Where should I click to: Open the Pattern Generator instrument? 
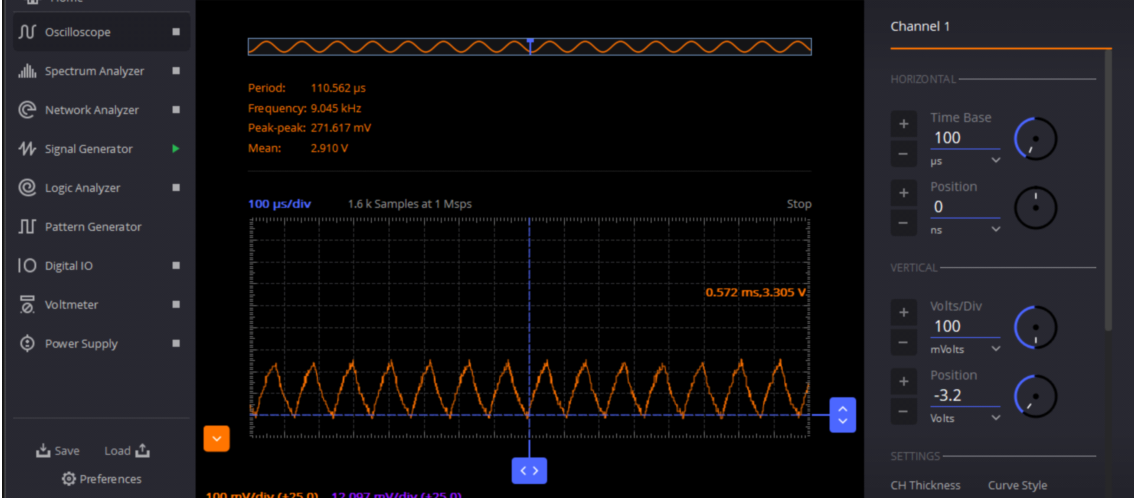coord(101,227)
